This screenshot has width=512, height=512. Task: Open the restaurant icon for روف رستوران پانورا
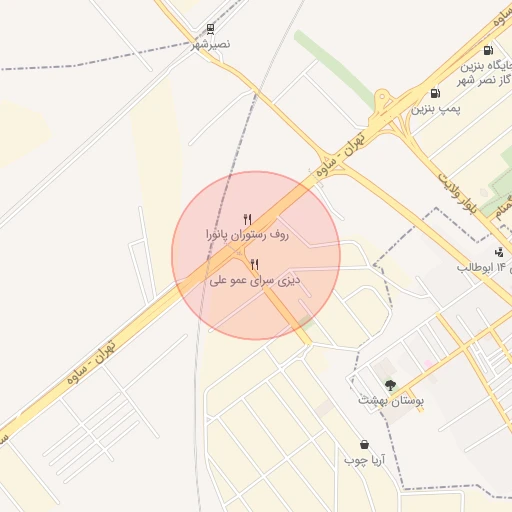click(247, 219)
